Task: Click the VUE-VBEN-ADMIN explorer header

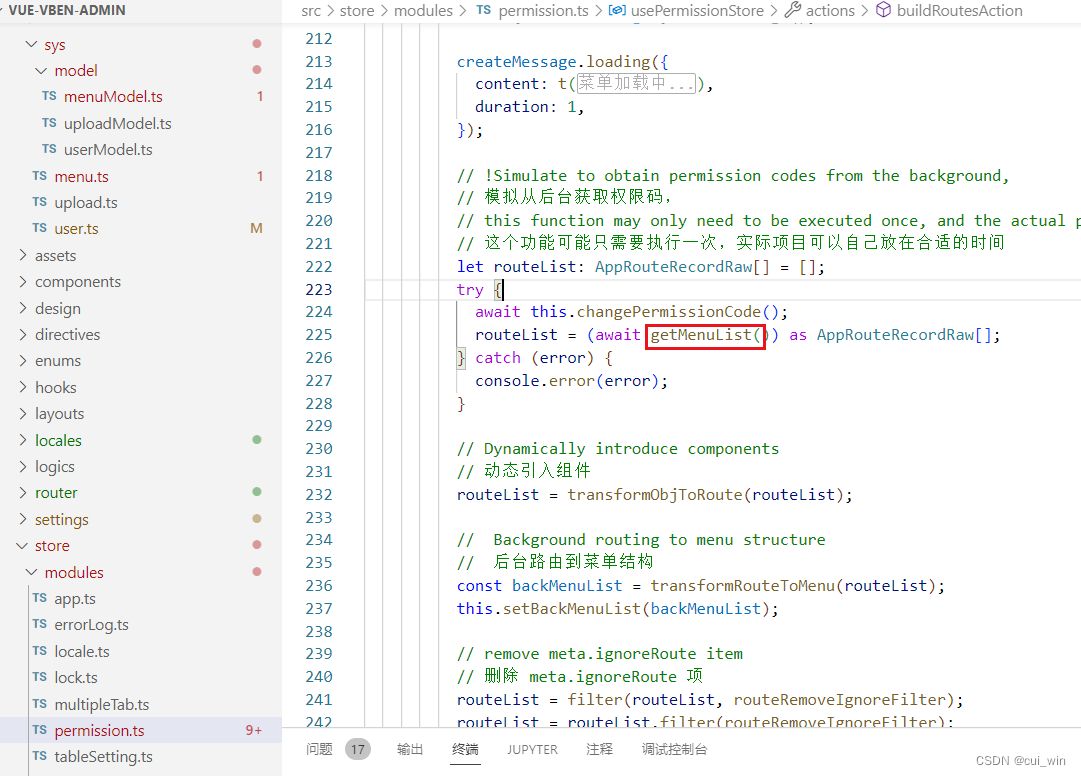Action: click(x=67, y=10)
